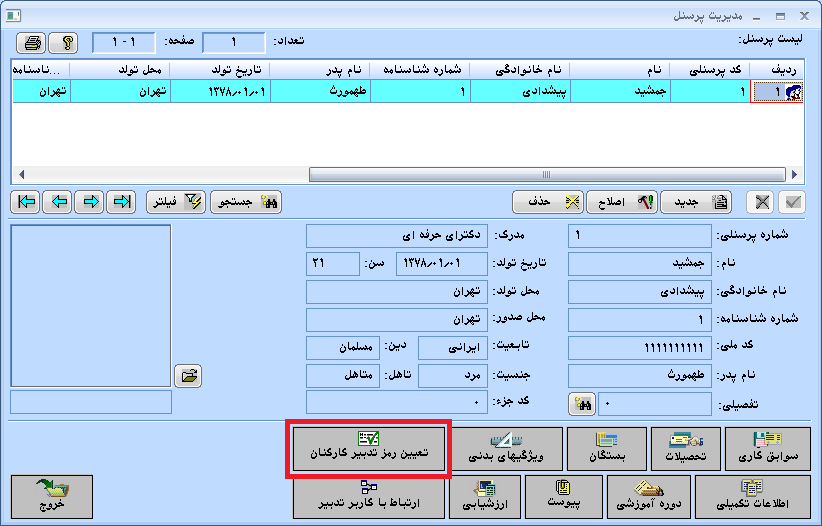The image size is (822, 526).
Task: Click the نام خانوادگی column header
Action: pyautogui.click(x=520, y=70)
